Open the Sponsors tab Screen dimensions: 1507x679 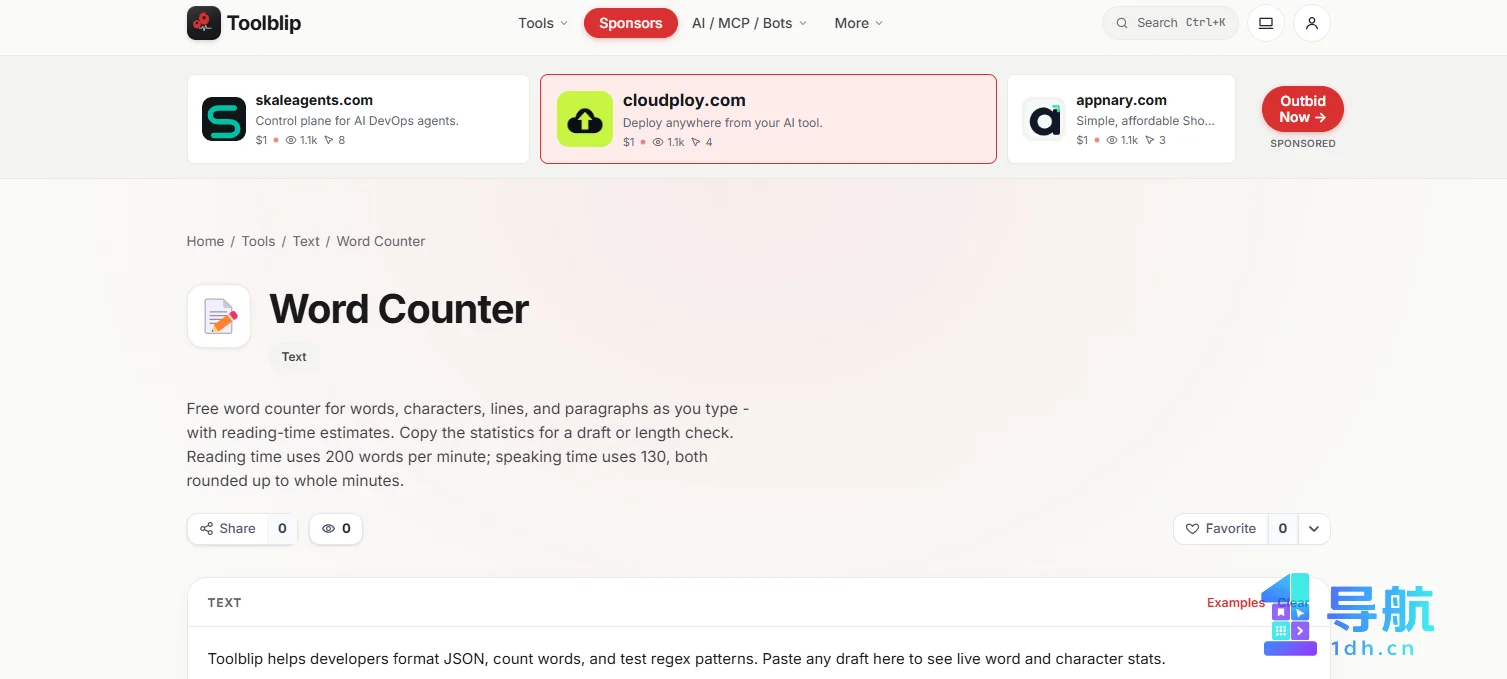631,23
